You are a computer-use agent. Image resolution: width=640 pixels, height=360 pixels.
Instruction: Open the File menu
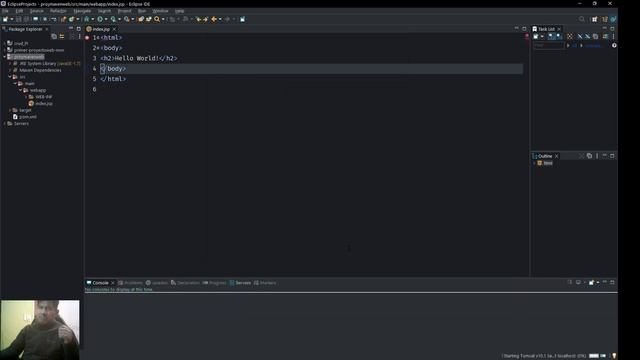(5, 11)
